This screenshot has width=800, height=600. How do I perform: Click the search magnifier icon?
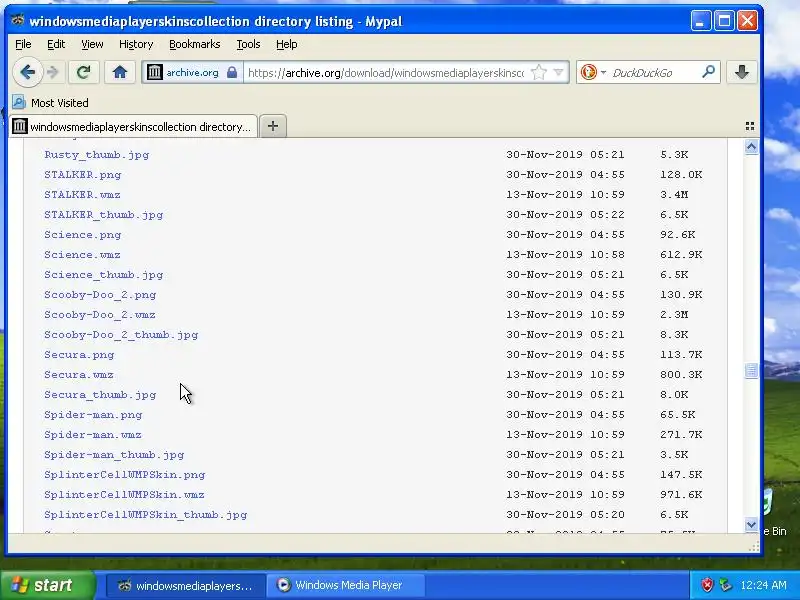(x=708, y=72)
